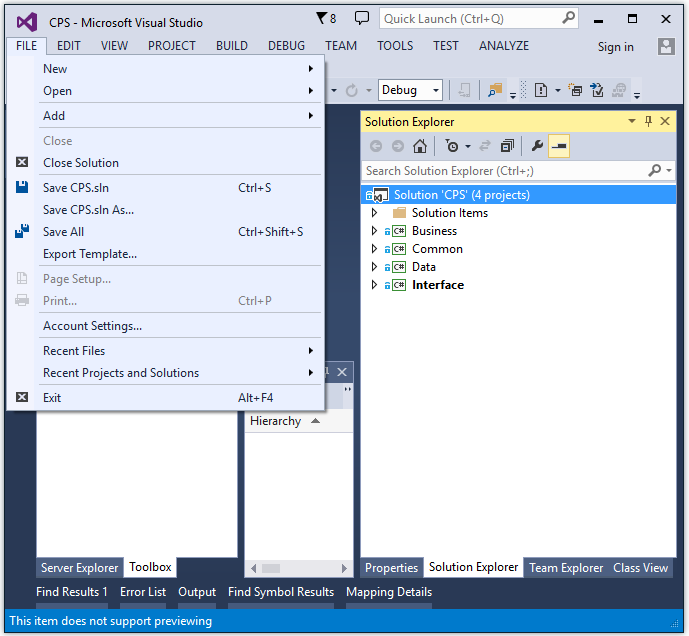The image size is (689, 636).
Task: Click the checklist arrow toolbar icon
Action: tap(597, 90)
